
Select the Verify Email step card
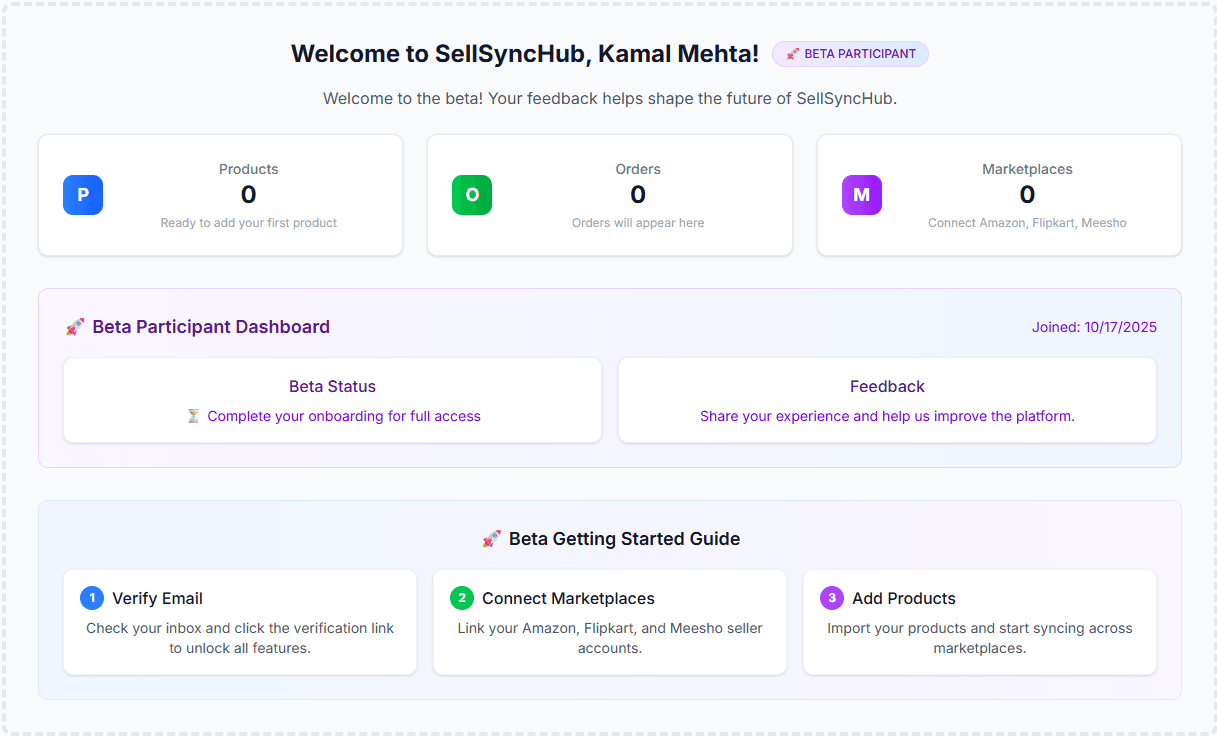[240, 622]
